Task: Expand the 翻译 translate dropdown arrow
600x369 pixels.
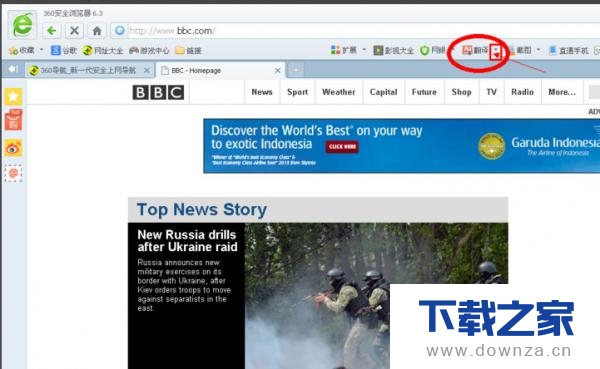Action: point(496,51)
